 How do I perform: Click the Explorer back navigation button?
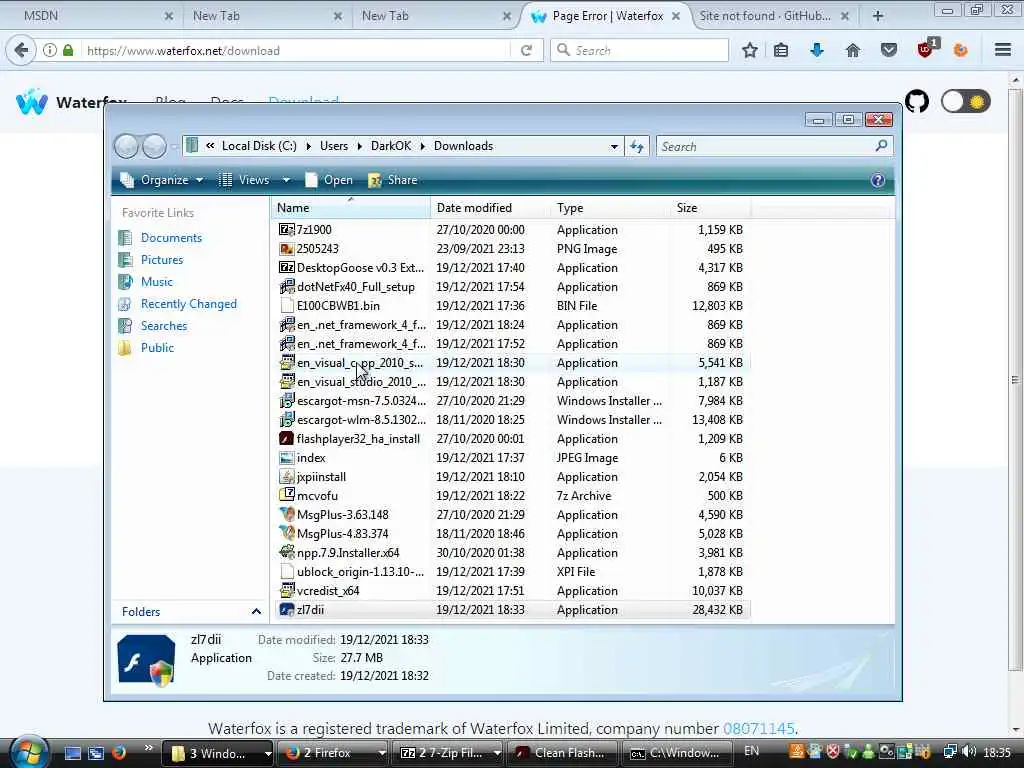pyautogui.click(x=126, y=146)
